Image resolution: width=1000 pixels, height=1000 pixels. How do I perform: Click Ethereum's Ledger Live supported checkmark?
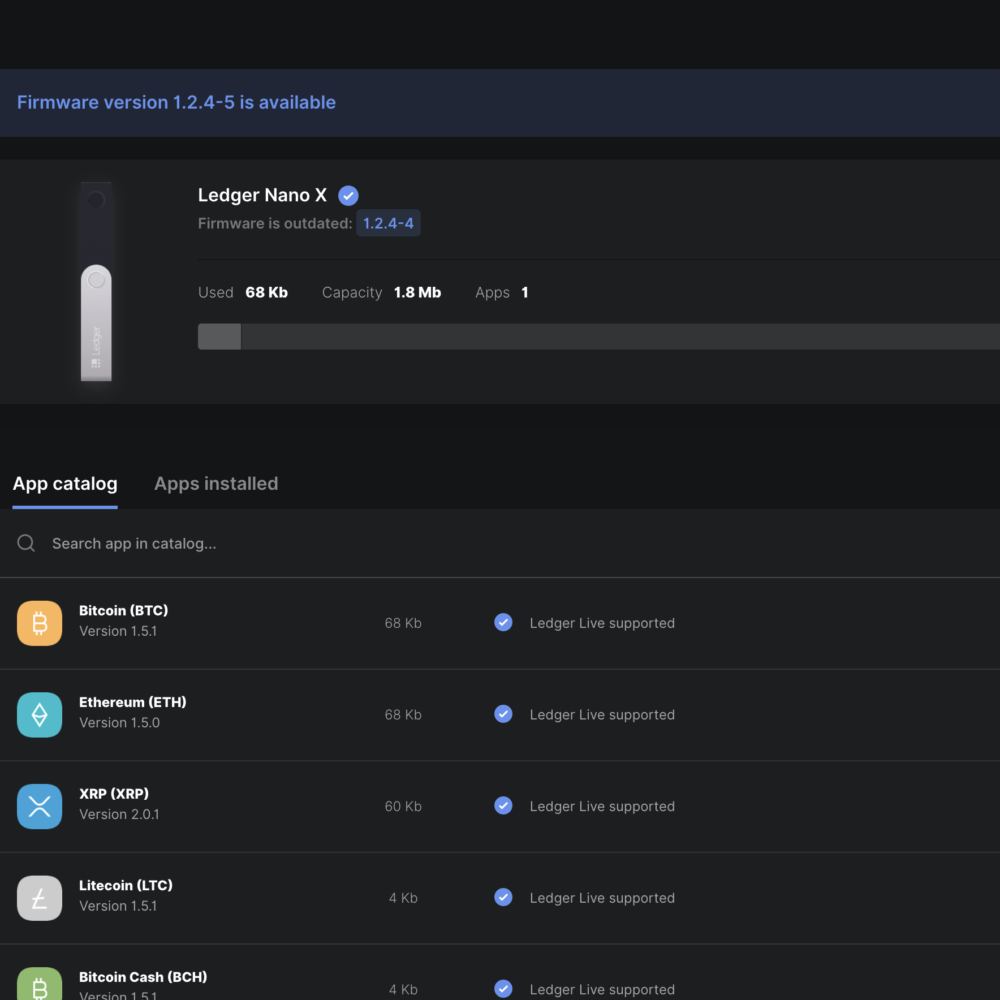[x=503, y=714]
